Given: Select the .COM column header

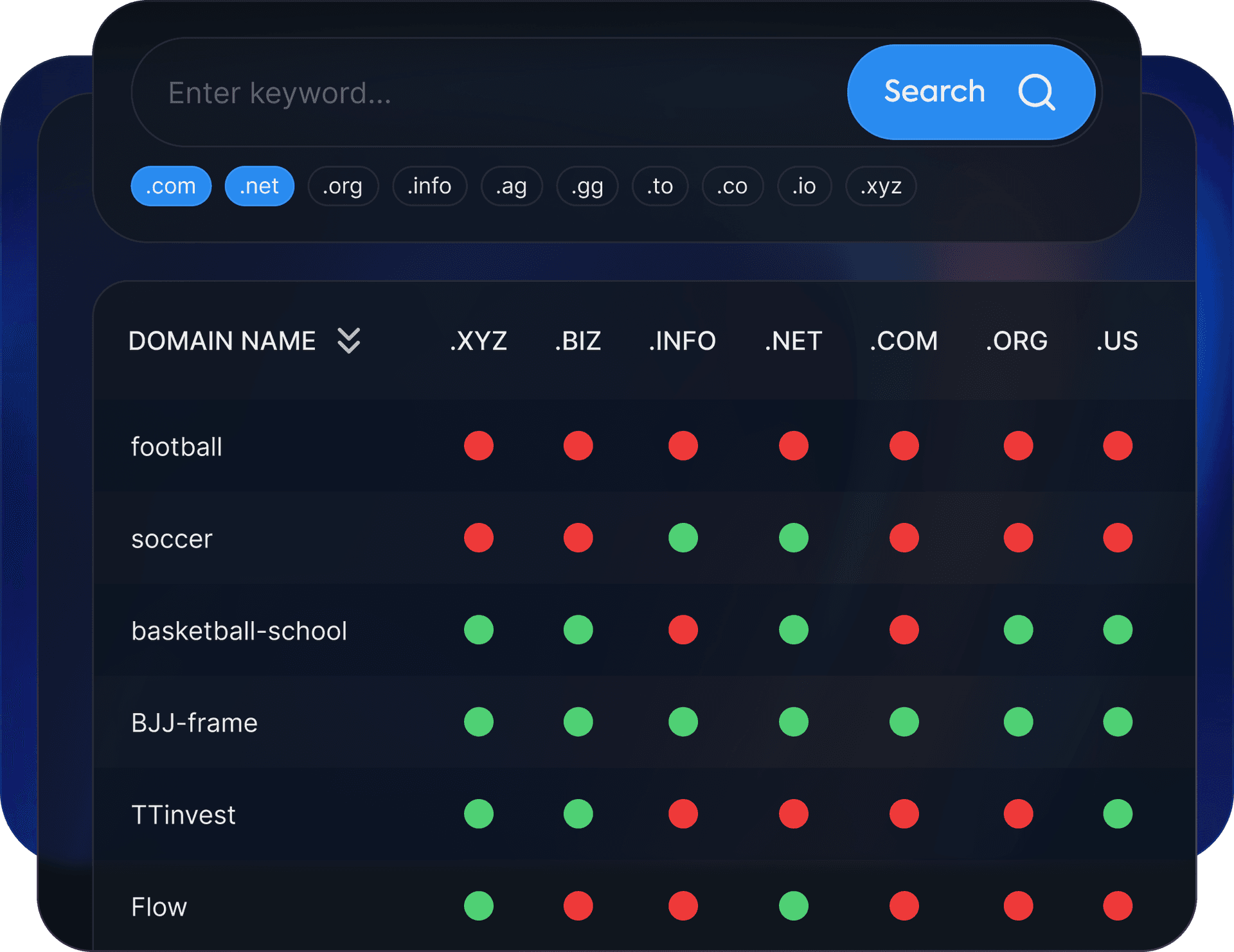Looking at the screenshot, I should [902, 341].
